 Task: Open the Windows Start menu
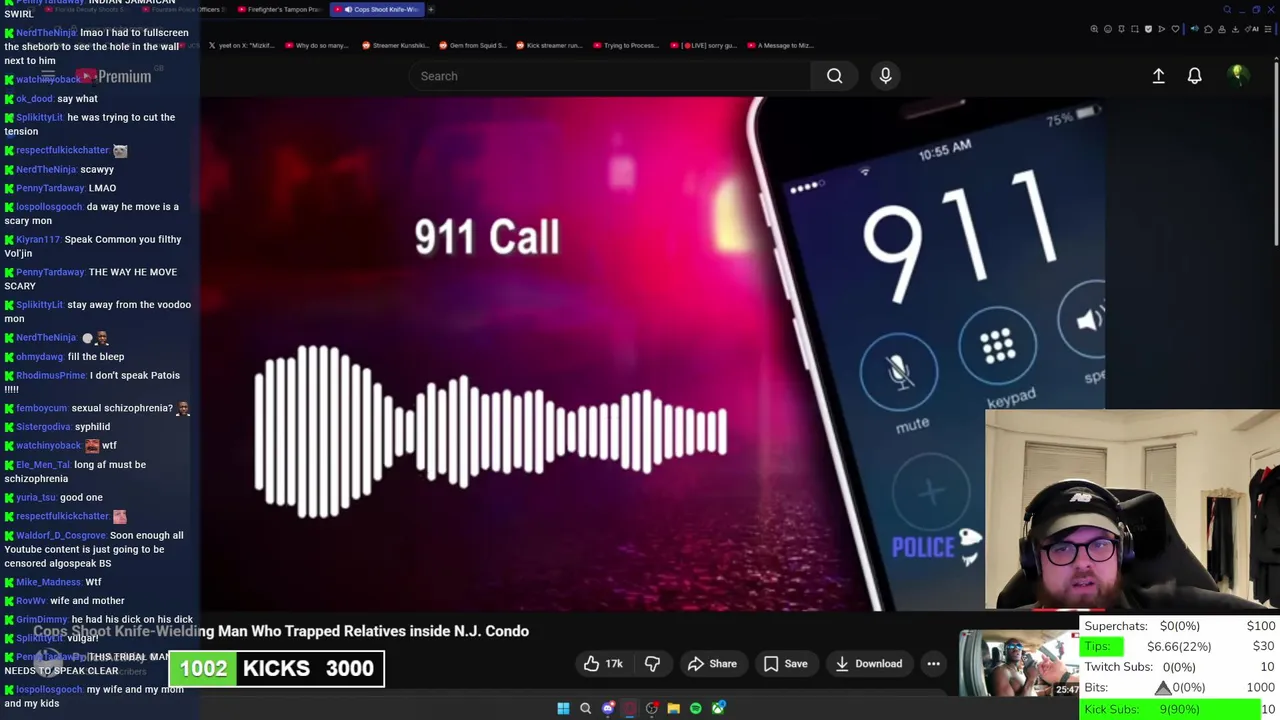563,708
